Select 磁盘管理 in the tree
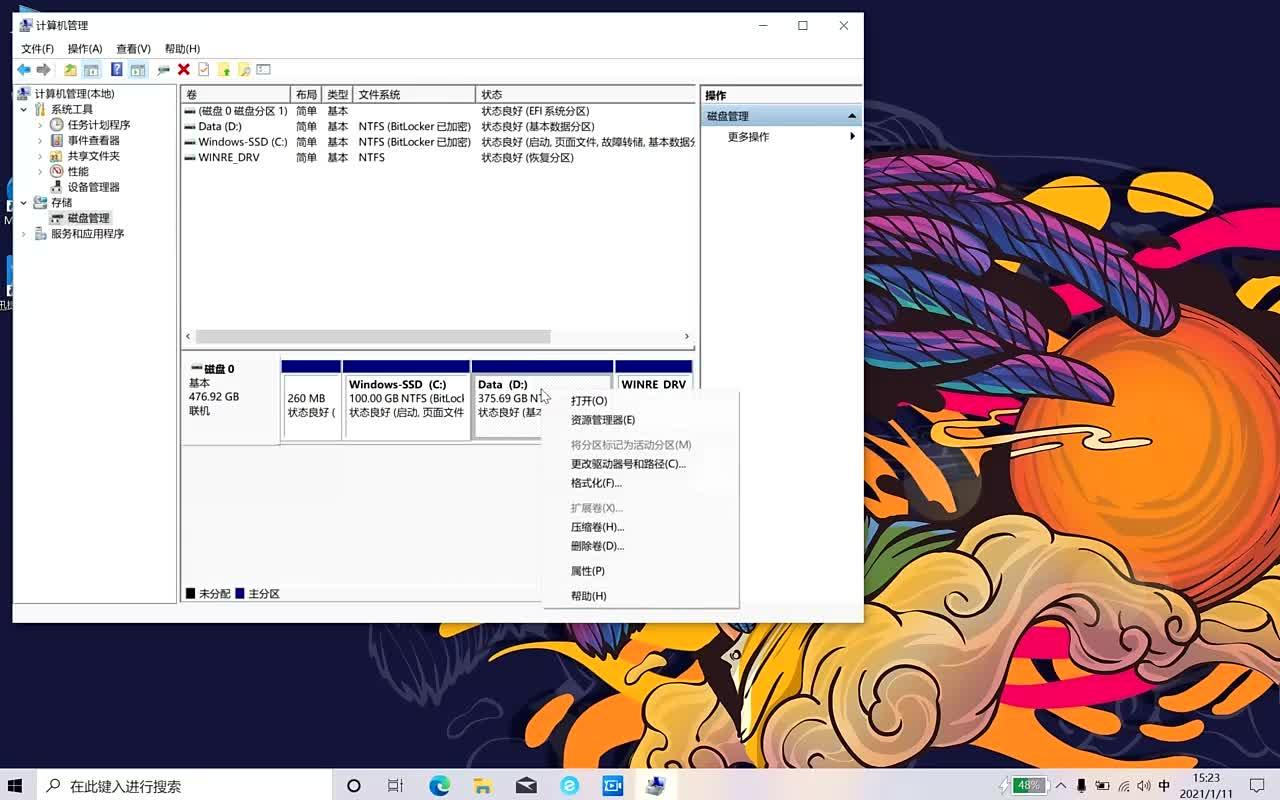This screenshot has width=1280, height=800. 89,218
